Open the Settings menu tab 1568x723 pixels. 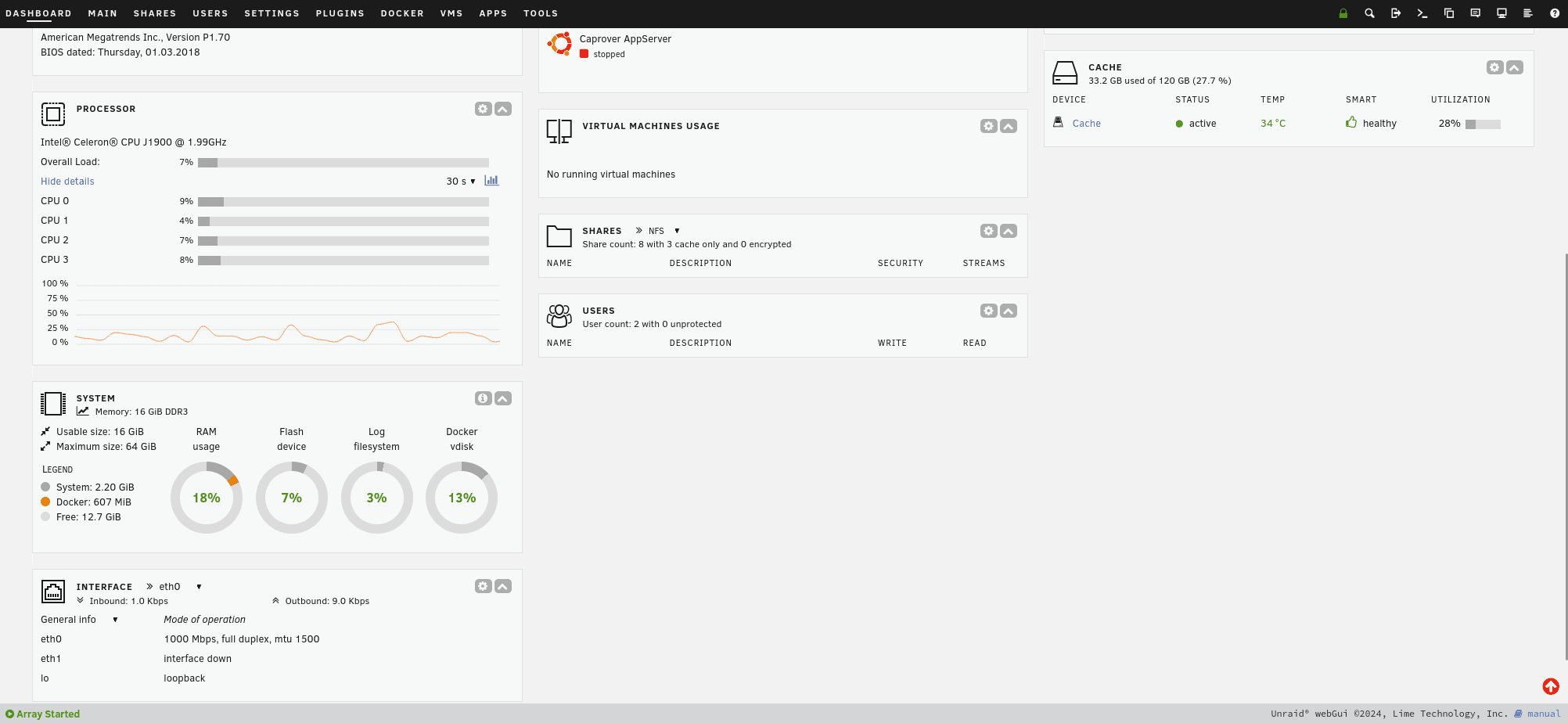tap(272, 13)
